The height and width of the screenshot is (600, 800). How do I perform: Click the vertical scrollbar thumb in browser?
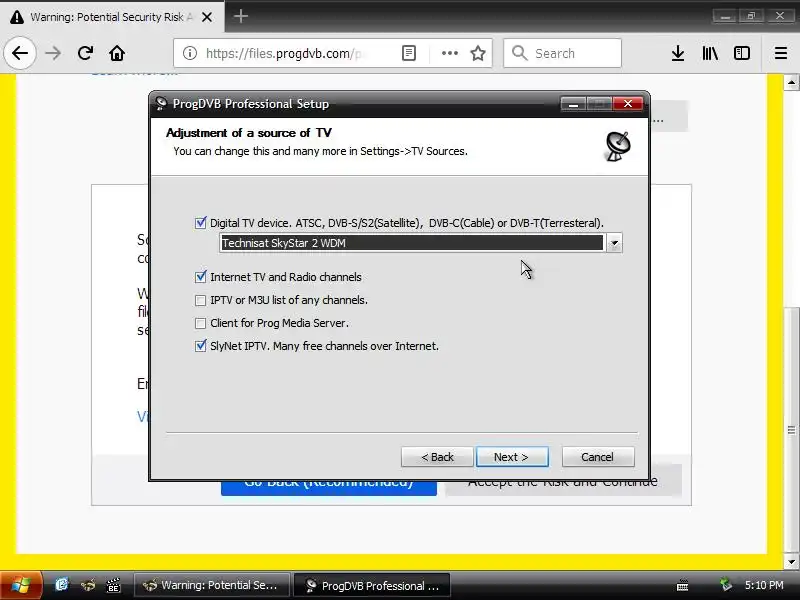pyautogui.click(x=791, y=430)
